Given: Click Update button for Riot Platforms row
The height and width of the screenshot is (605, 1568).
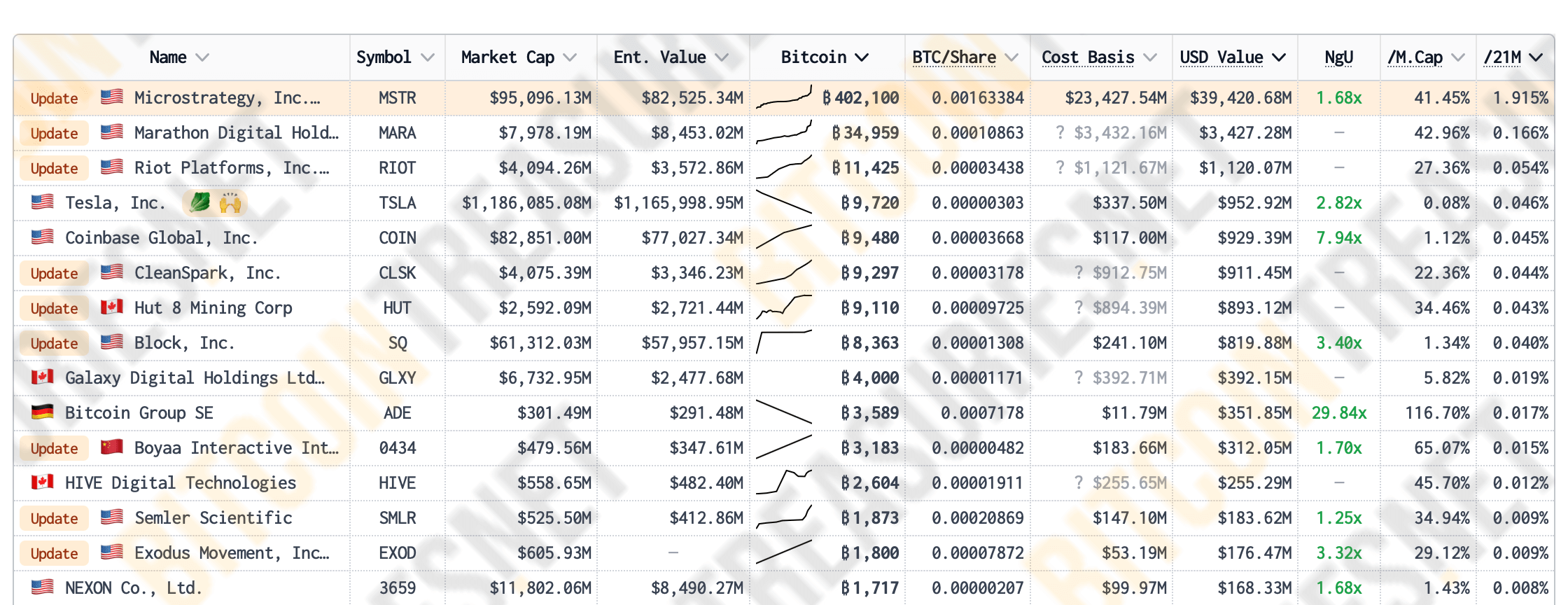Looking at the screenshot, I should (54, 168).
